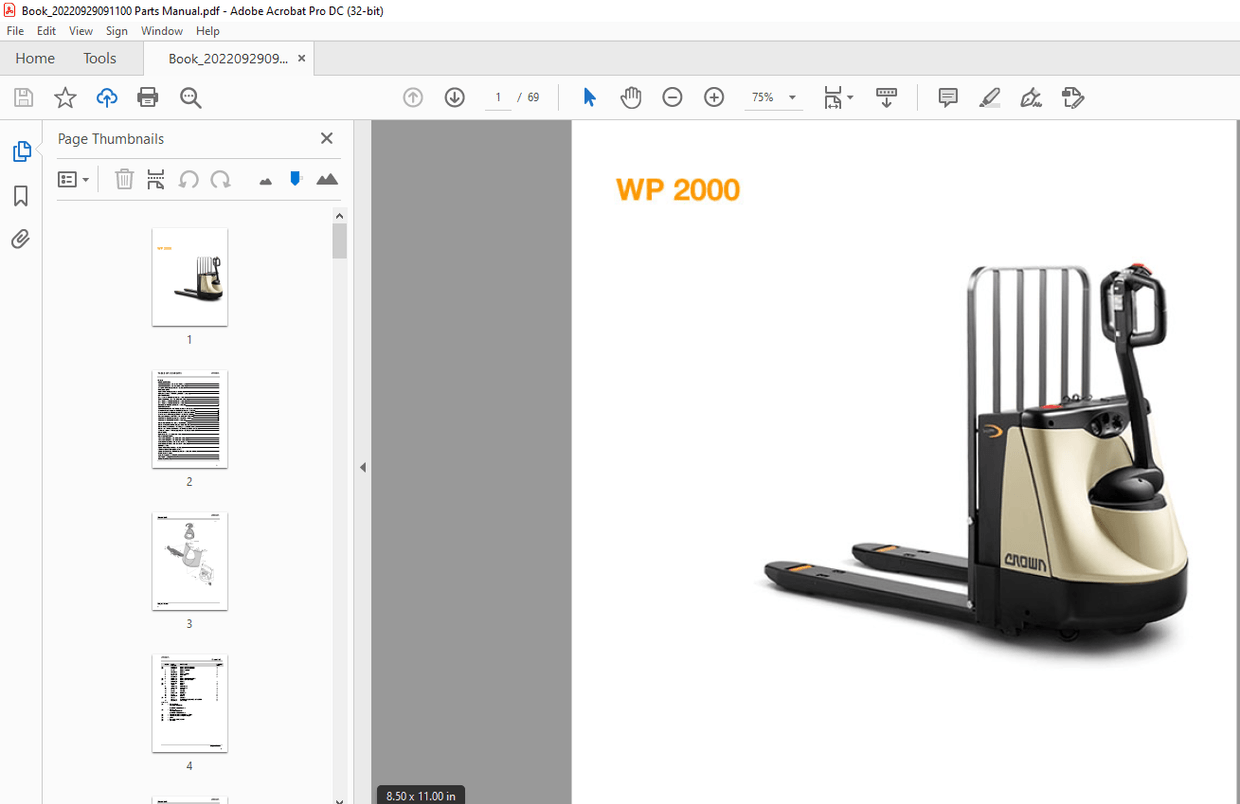Open the thumbnail Options menu

tap(74, 179)
